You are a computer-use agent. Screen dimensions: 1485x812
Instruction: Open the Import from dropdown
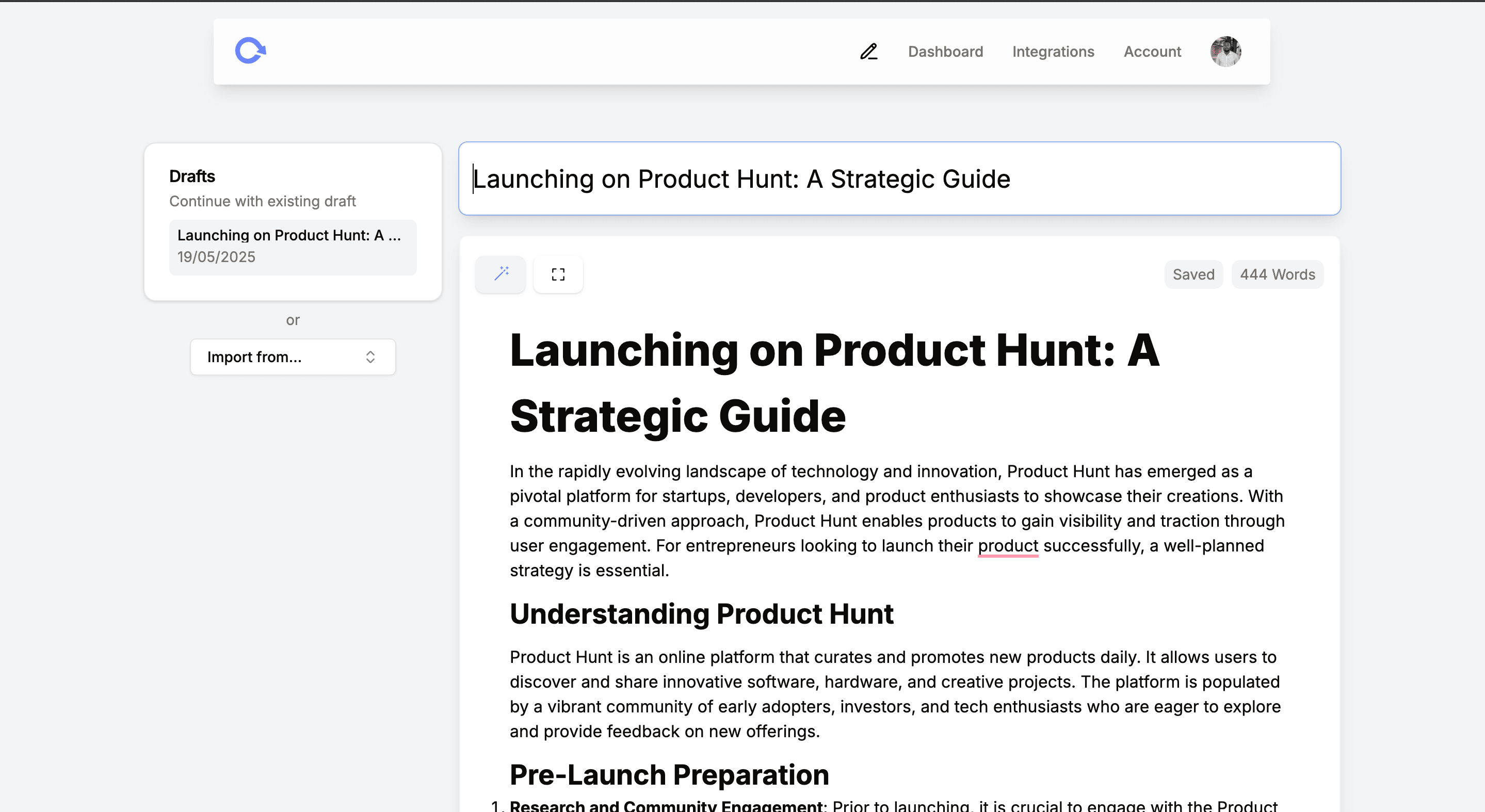tap(292, 356)
